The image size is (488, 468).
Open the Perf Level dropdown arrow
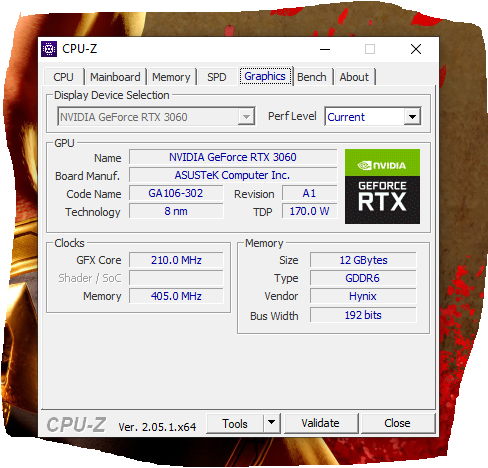click(412, 117)
